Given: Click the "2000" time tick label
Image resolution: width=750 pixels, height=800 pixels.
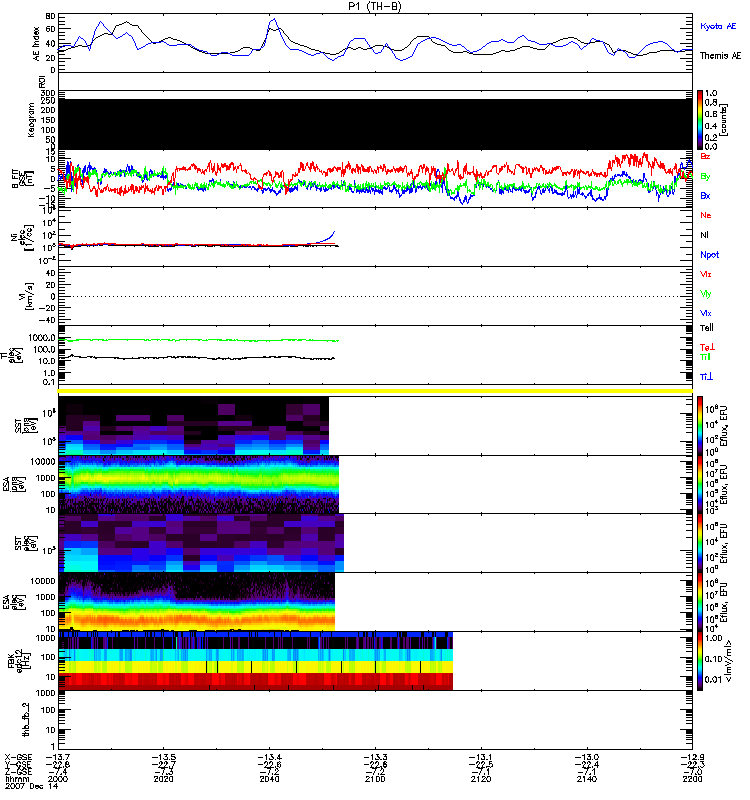Looking at the screenshot, I should [58, 779].
